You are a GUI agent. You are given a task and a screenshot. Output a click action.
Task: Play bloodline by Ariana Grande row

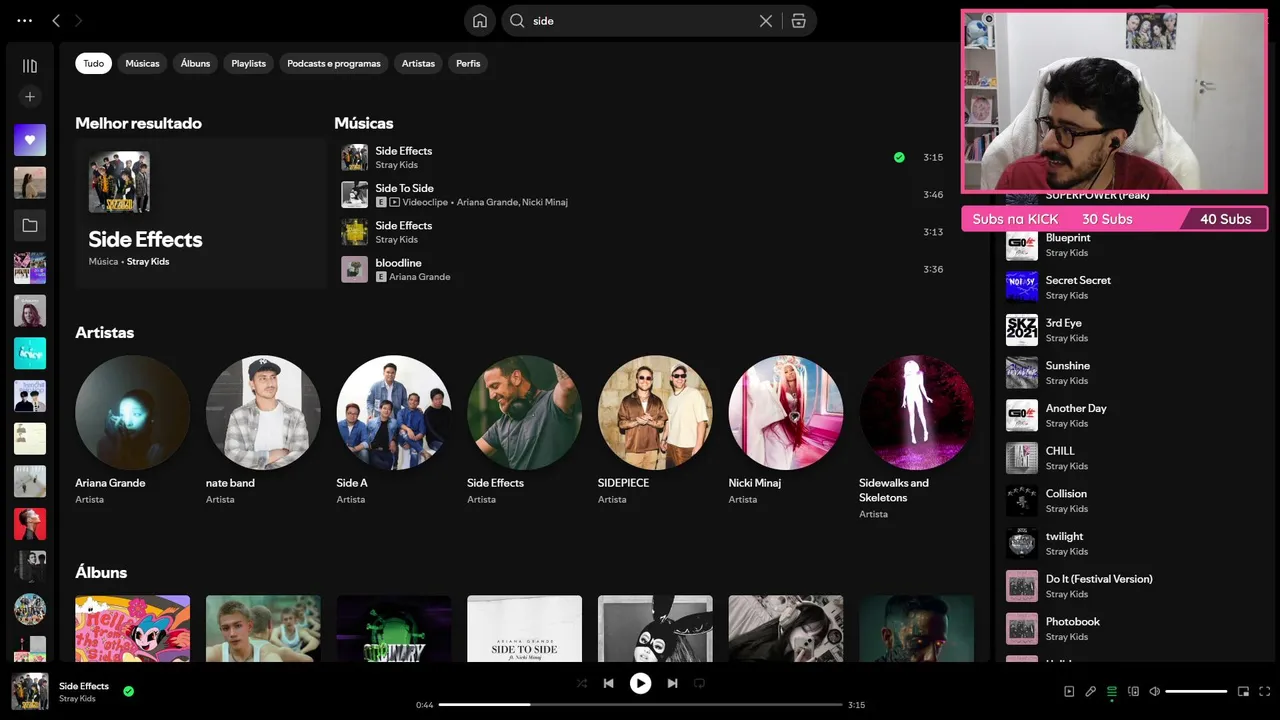[x=644, y=269]
